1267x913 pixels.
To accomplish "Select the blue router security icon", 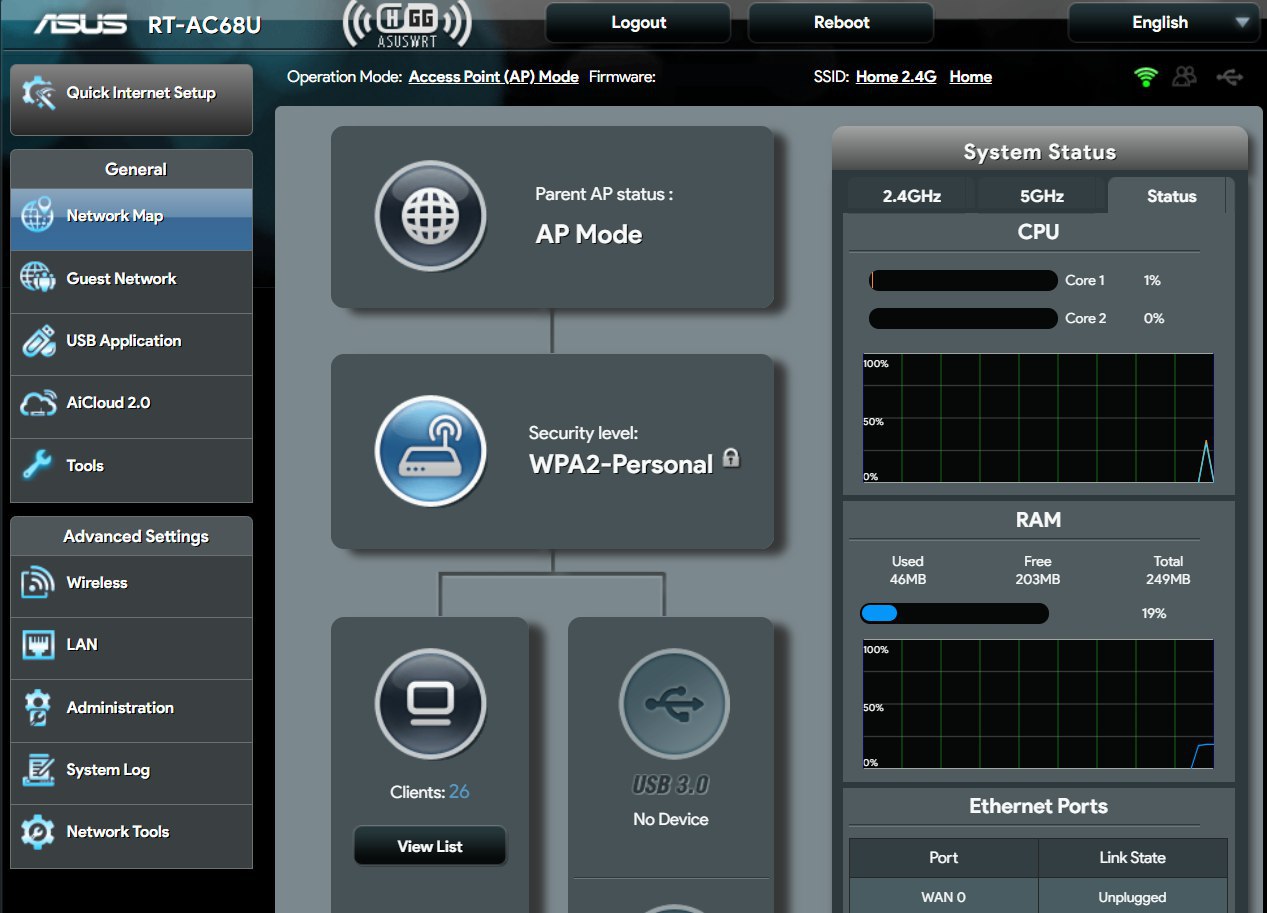I will coord(430,450).
